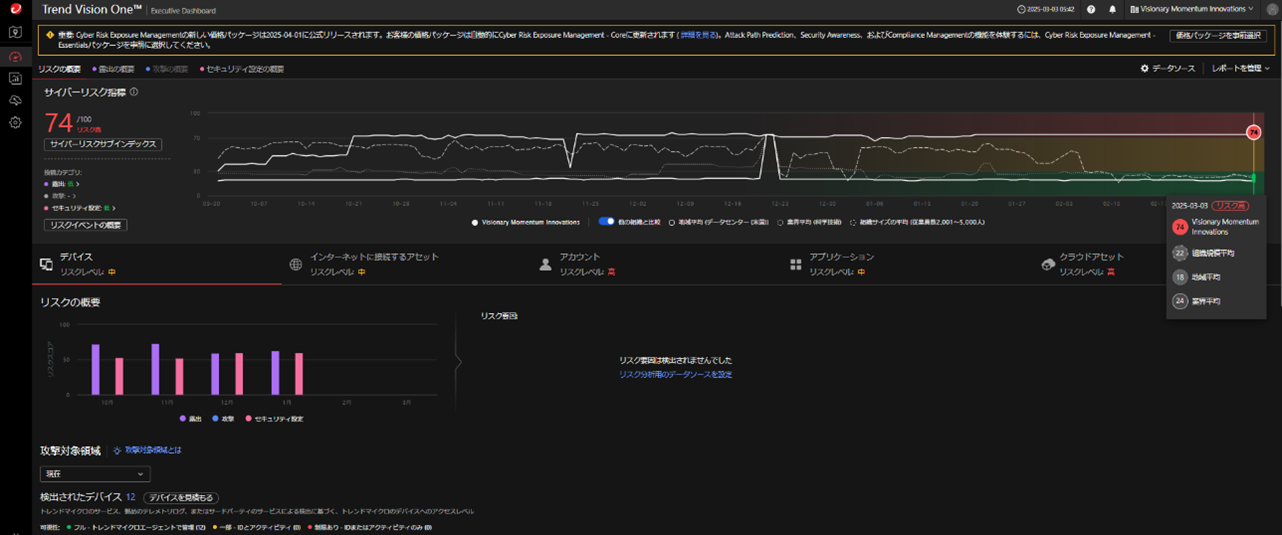1282x535 pixels.
Task: Open the 現在 time period dropdown
Action: pyautogui.click(x=95, y=474)
